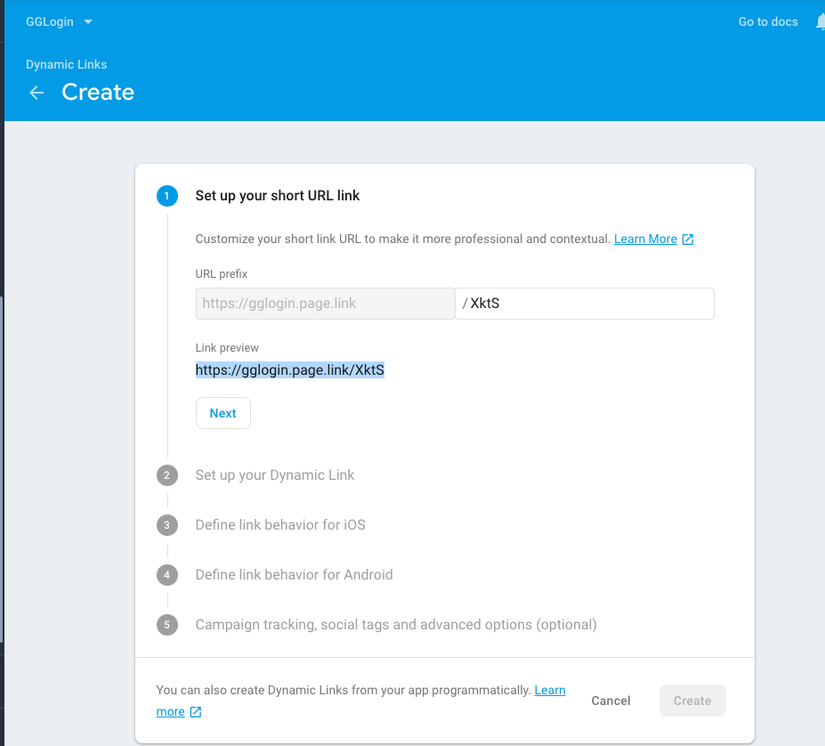Expand Campaign tracking and advanced options step

click(x=396, y=625)
